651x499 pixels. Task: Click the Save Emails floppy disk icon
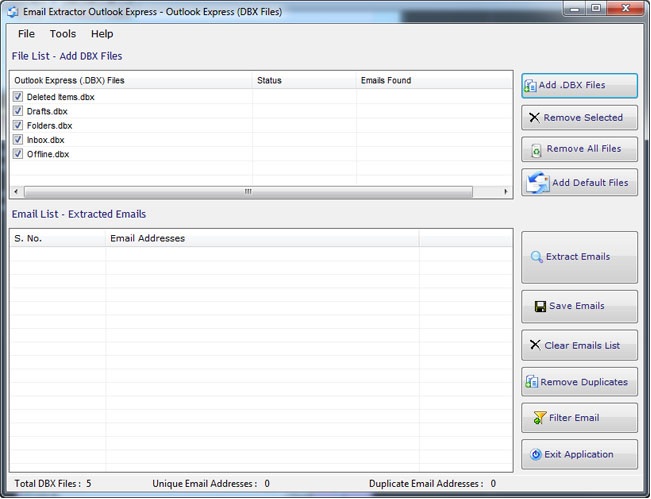(540, 306)
